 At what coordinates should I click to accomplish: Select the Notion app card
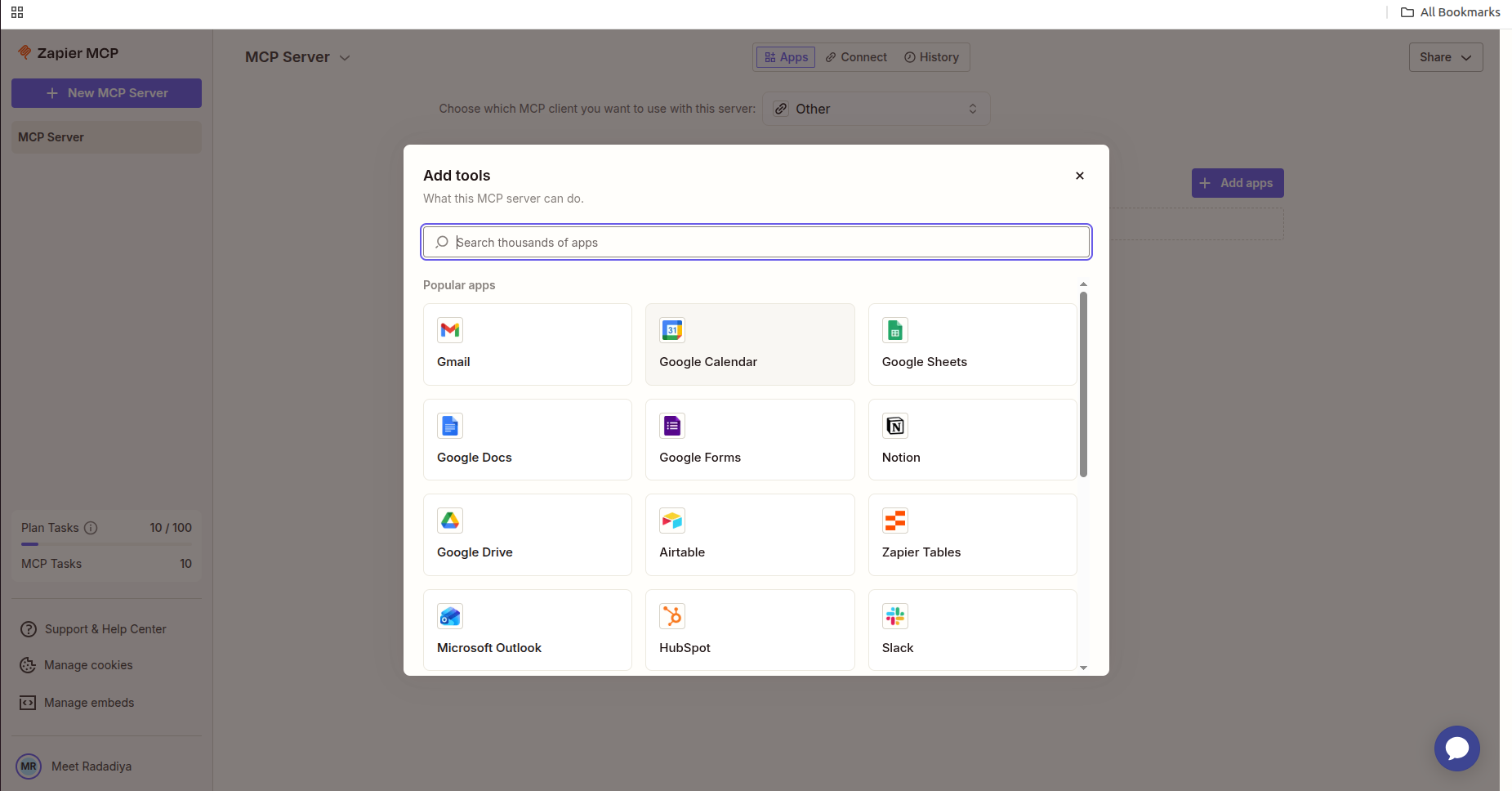pos(973,440)
